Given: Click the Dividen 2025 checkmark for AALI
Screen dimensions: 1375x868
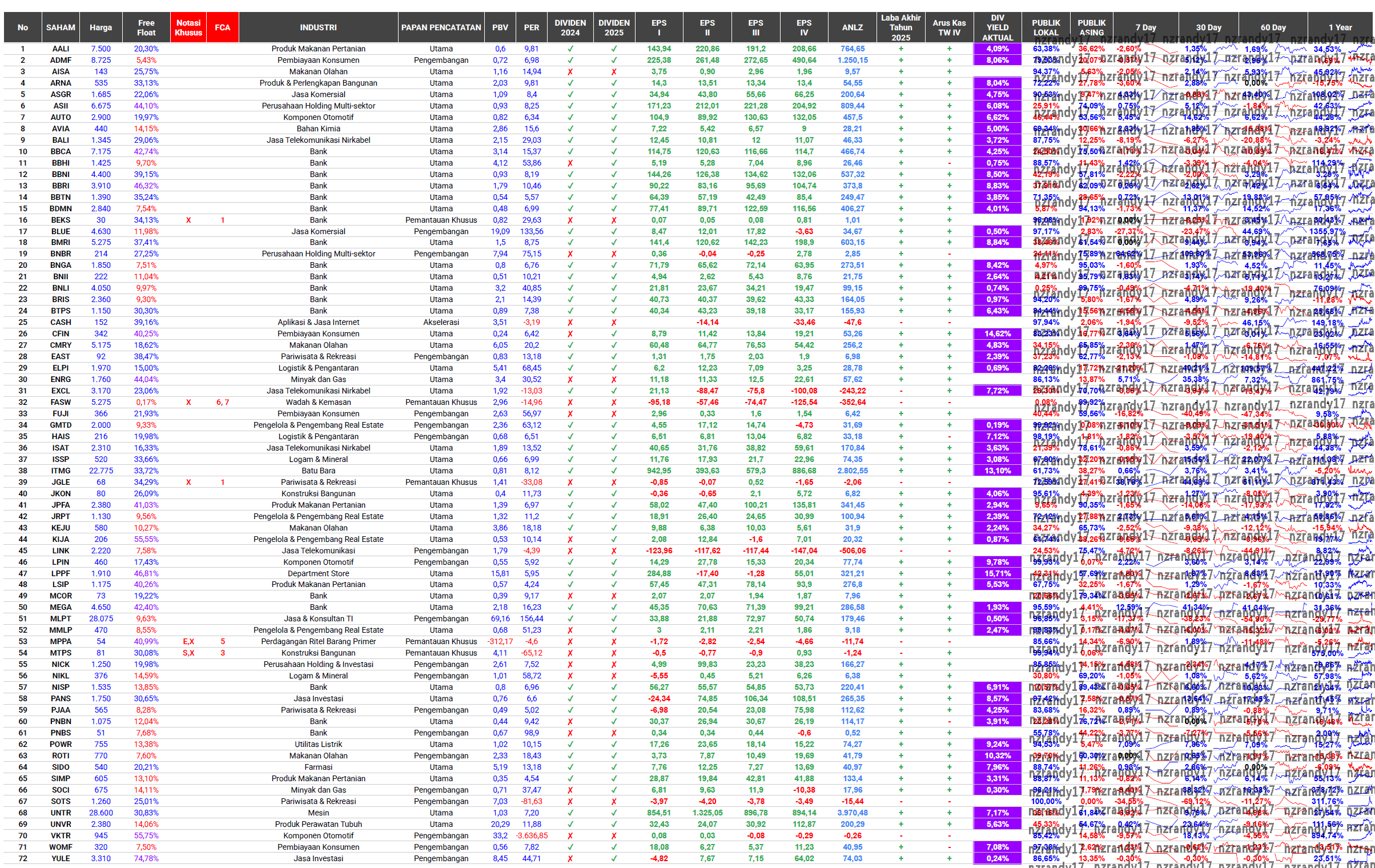Looking at the screenshot, I should point(614,49).
